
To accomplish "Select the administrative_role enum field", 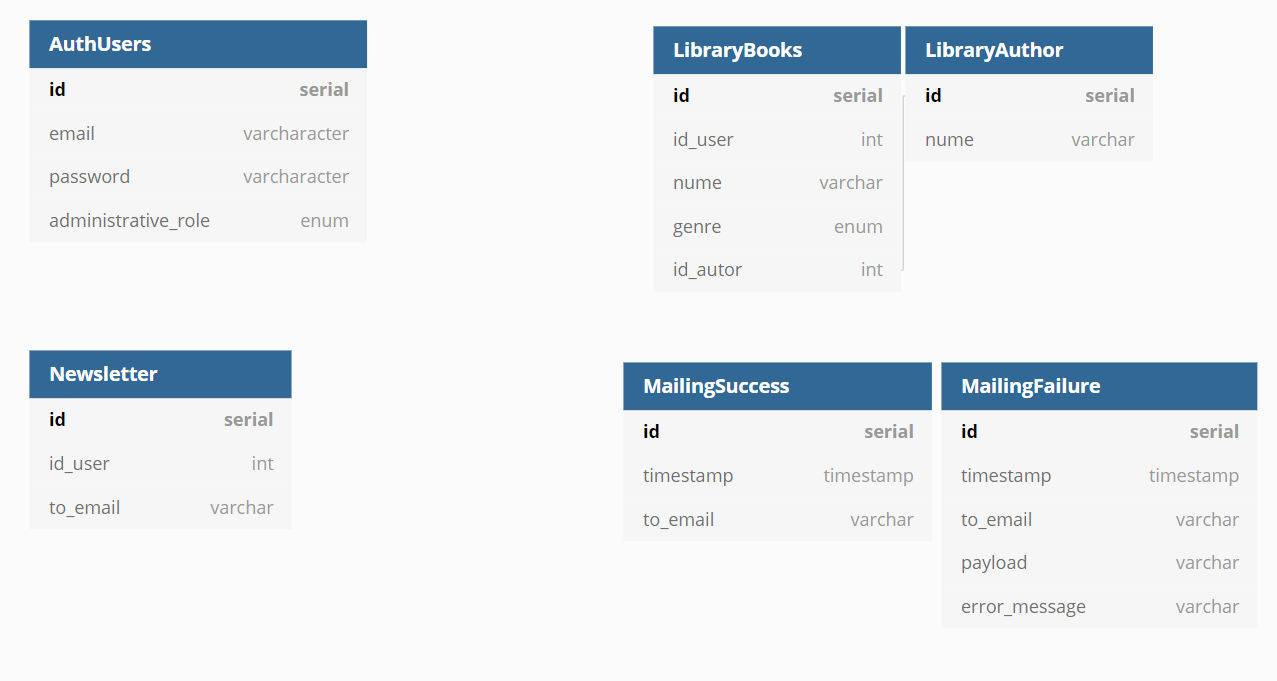I will [x=198, y=220].
